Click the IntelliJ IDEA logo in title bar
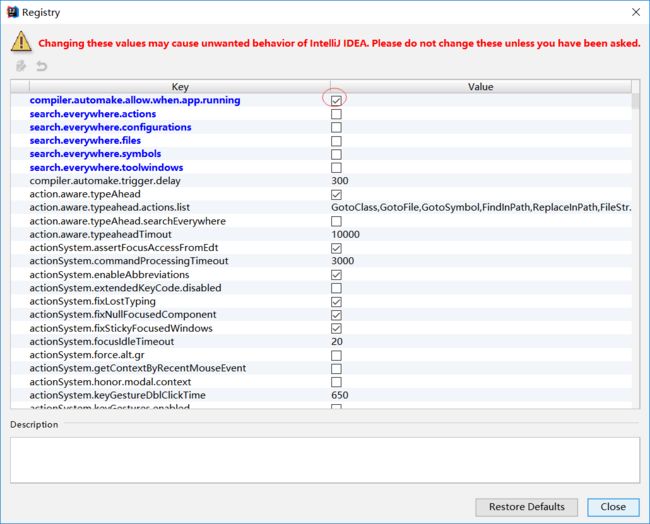 coord(13,12)
